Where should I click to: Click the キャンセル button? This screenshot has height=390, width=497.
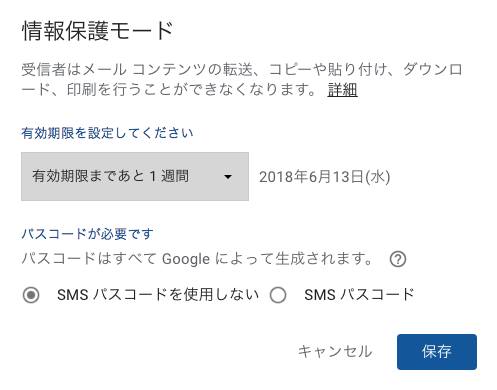(x=335, y=352)
